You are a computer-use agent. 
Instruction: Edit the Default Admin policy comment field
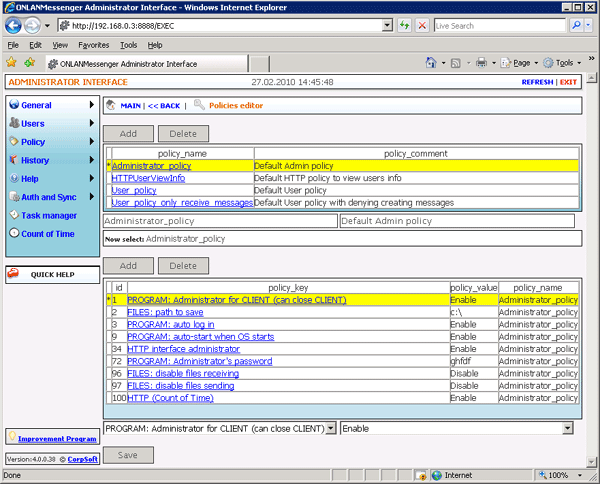pyautogui.click(x=457, y=221)
